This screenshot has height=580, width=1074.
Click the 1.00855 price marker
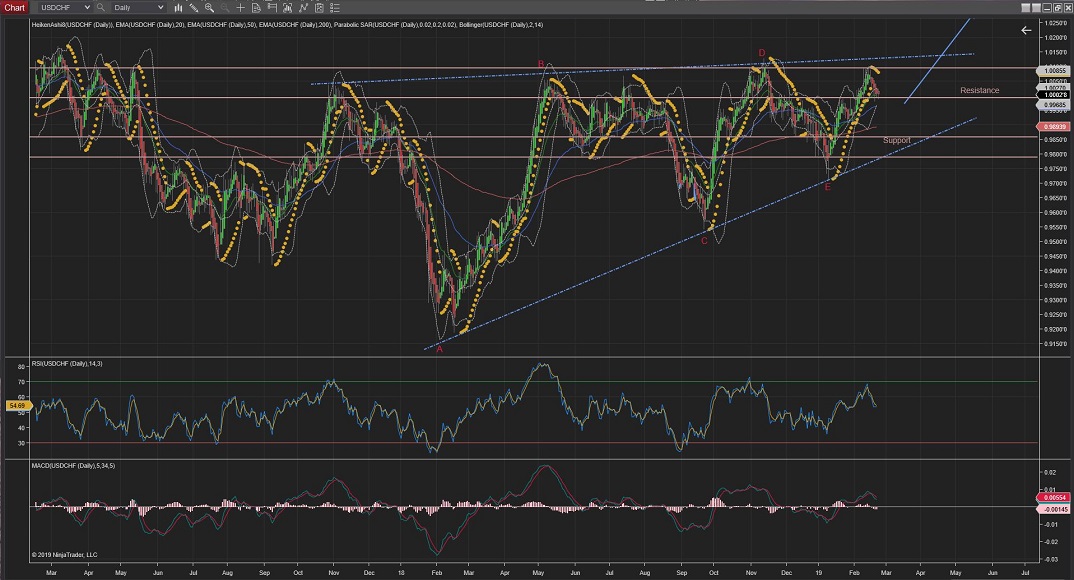click(x=1055, y=71)
